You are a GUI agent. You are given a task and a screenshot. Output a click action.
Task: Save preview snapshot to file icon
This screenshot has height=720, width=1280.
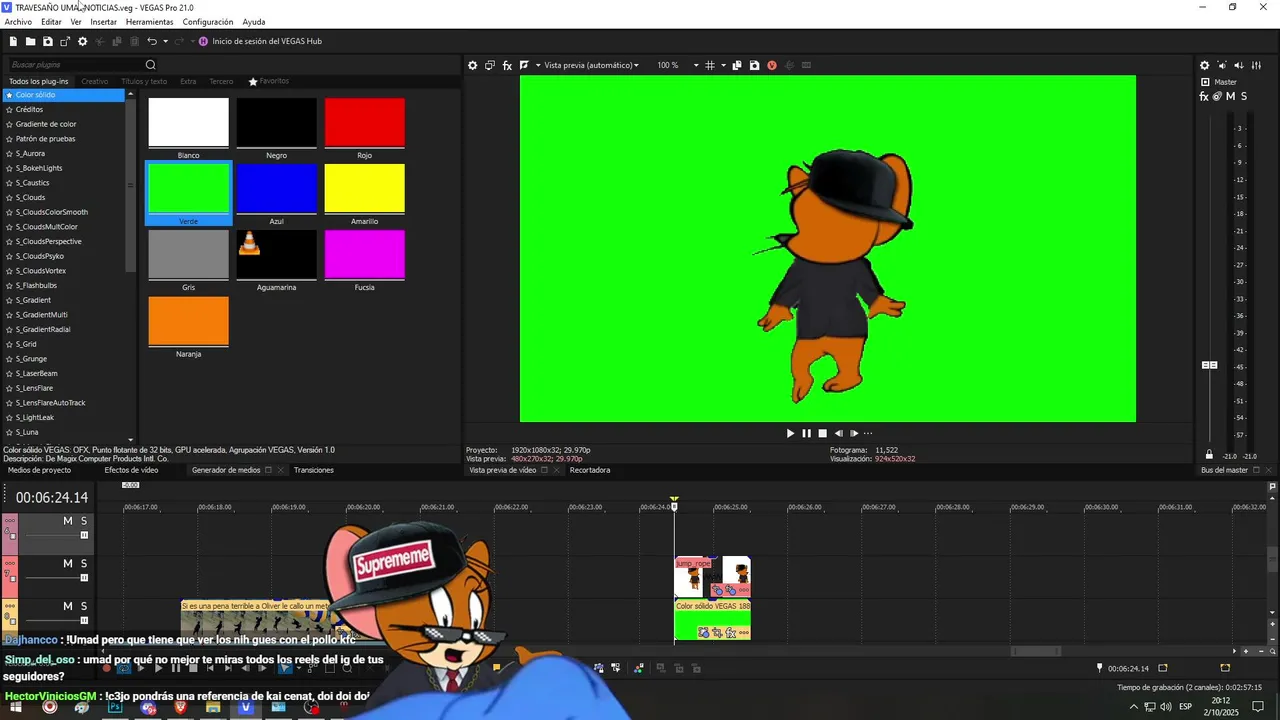pos(754,65)
